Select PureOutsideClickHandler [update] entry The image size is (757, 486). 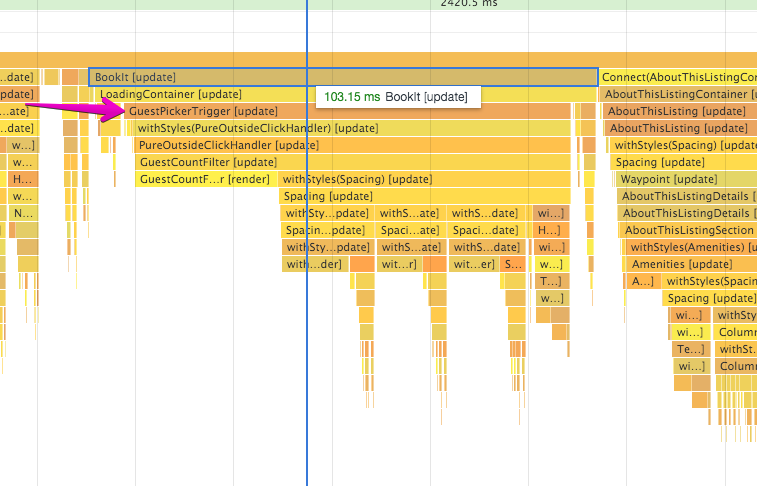pos(352,145)
